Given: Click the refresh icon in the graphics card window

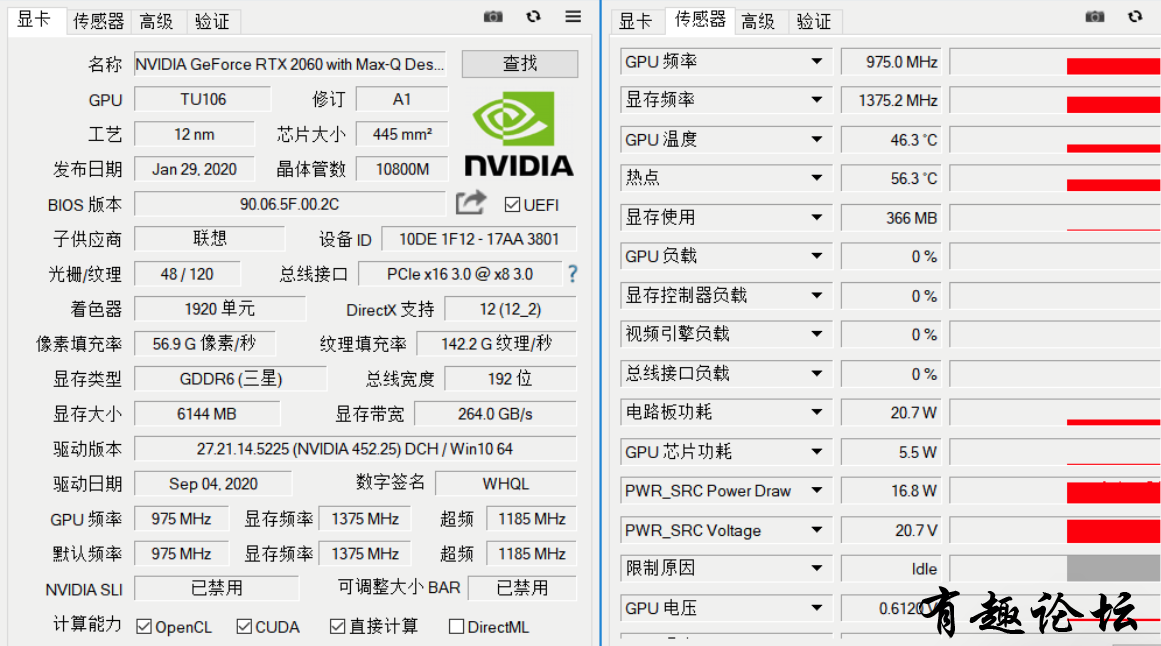Looking at the screenshot, I should coord(533,16).
